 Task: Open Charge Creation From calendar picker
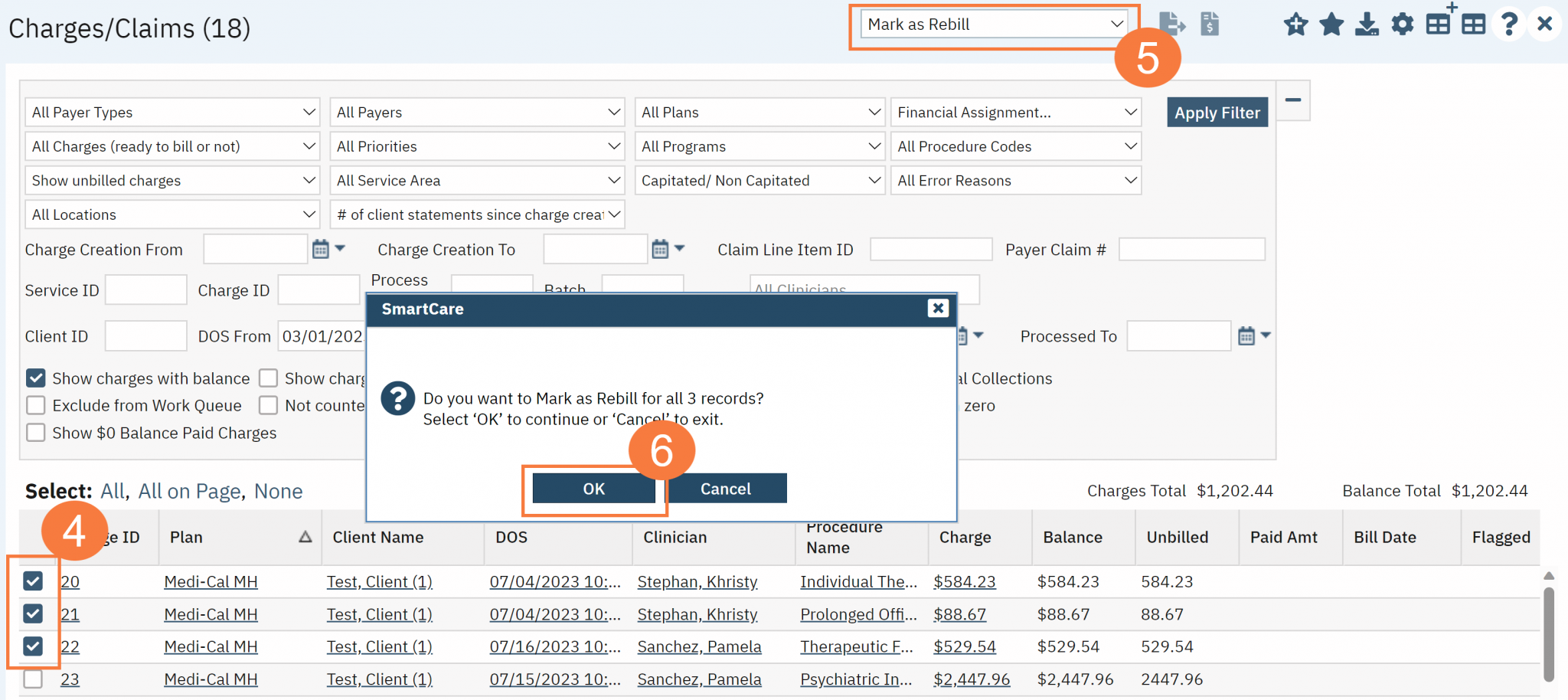pyautogui.click(x=321, y=249)
